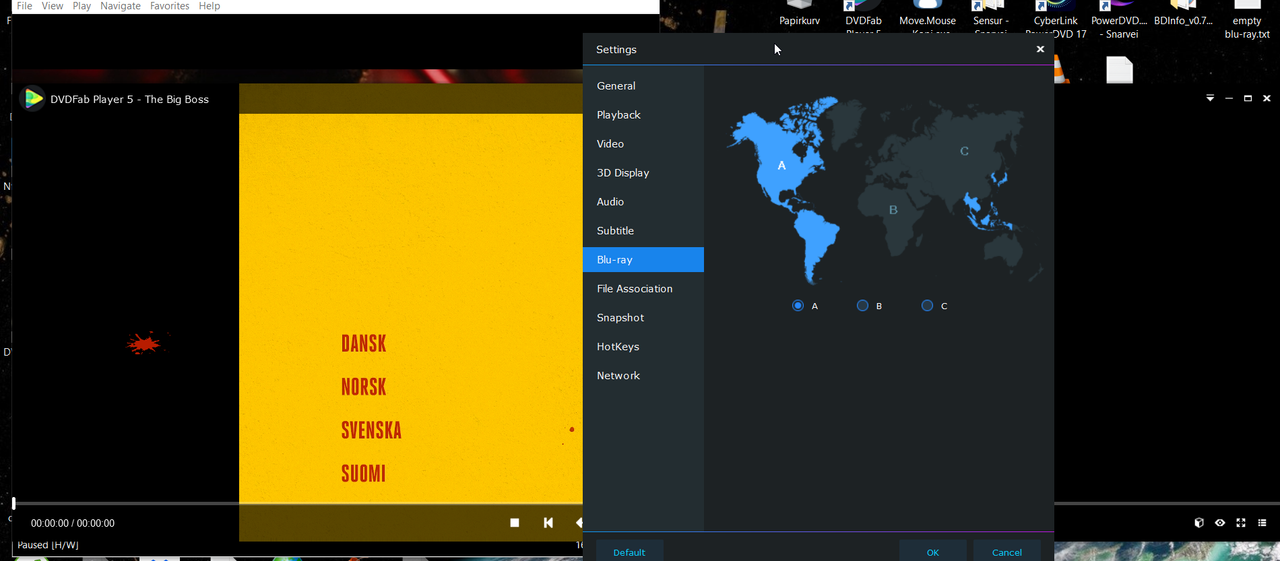The image size is (1280, 561).
Task: Open the Play menu
Action: [x=82, y=6]
